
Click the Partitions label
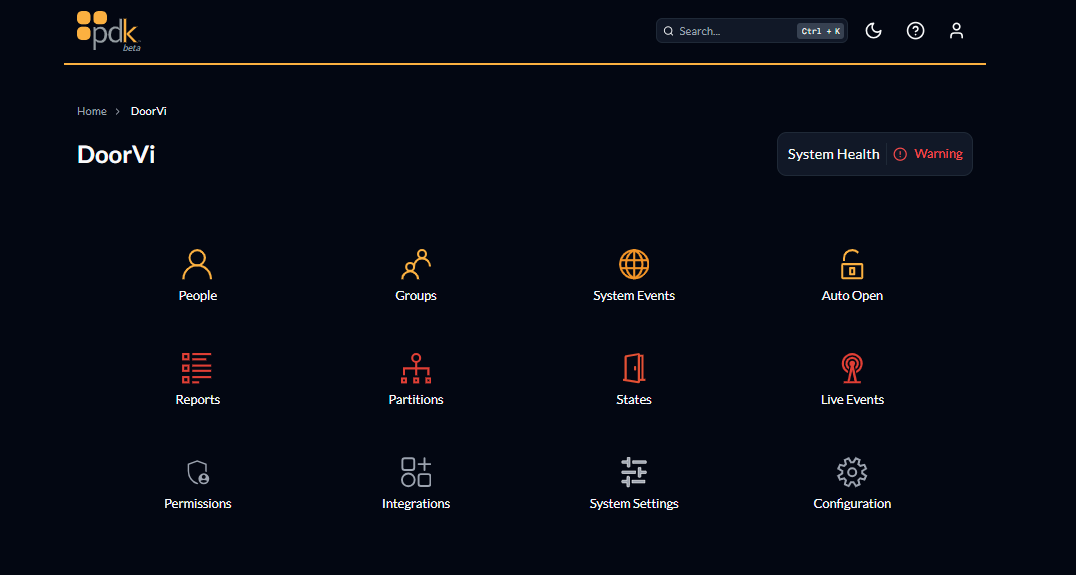pyautogui.click(x=416, y=399)
